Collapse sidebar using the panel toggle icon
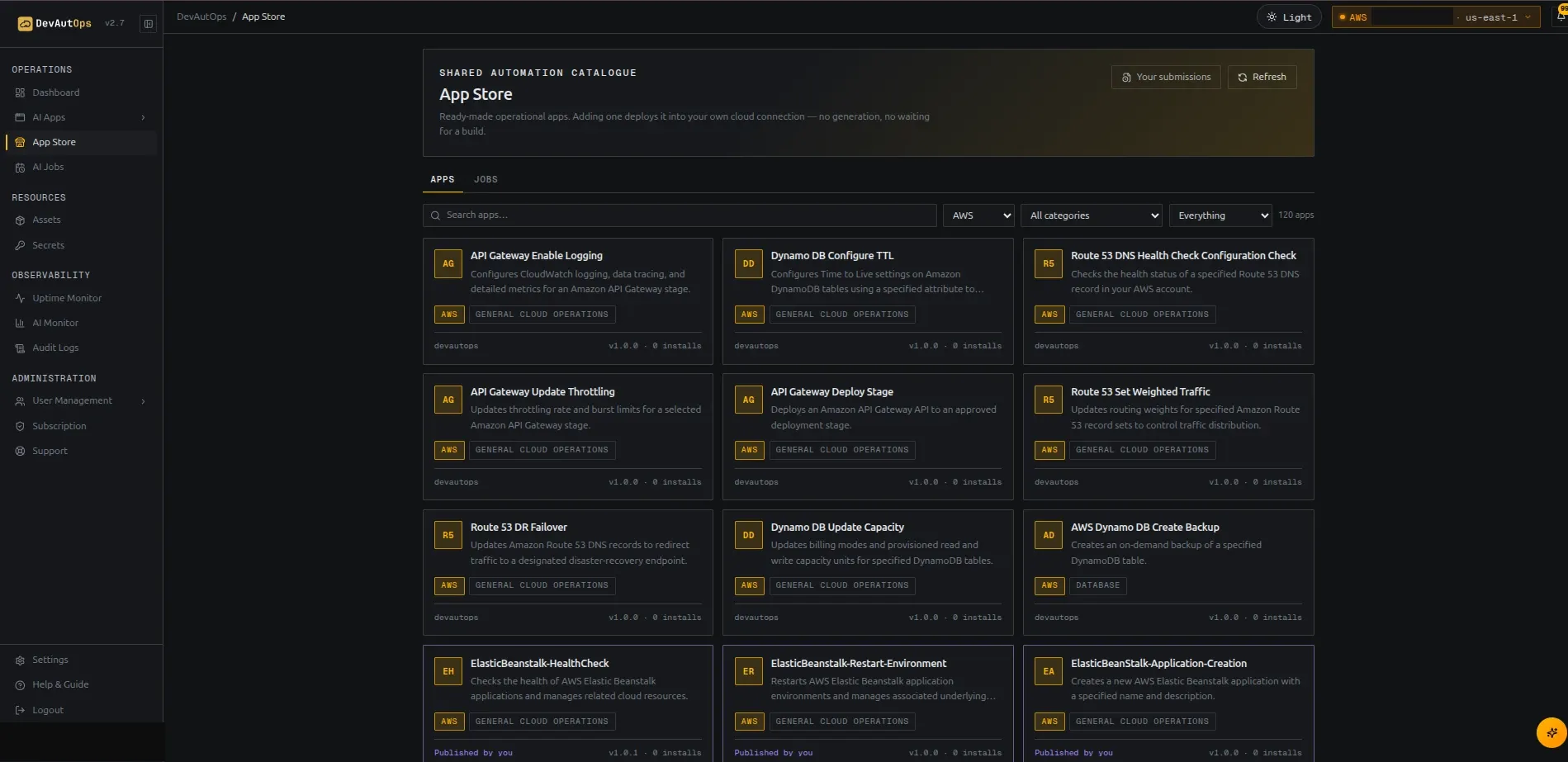 [x=149, y=23]
